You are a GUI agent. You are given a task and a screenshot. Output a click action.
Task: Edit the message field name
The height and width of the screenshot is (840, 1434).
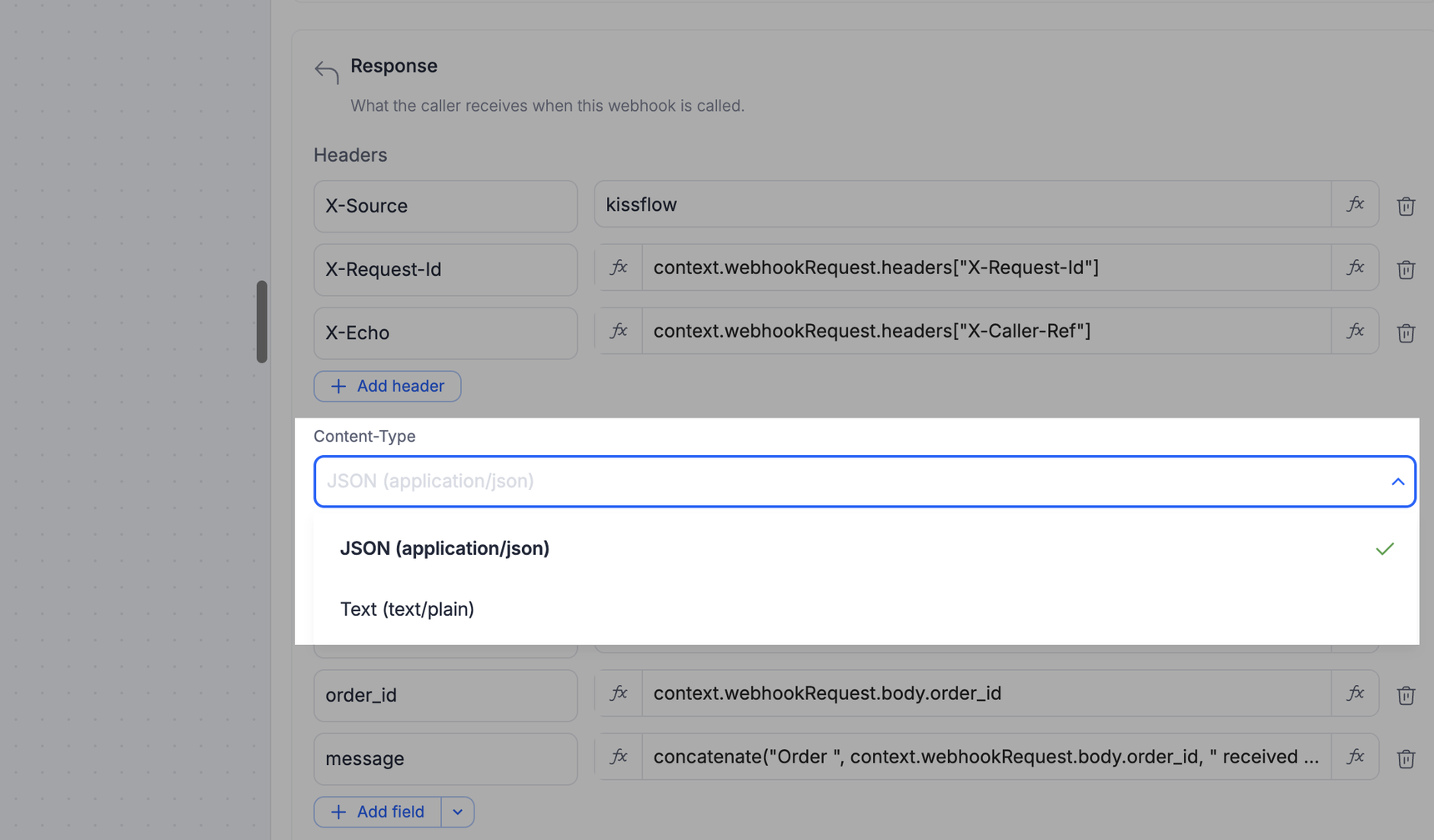pyautogui.click(x=445, y=758)
